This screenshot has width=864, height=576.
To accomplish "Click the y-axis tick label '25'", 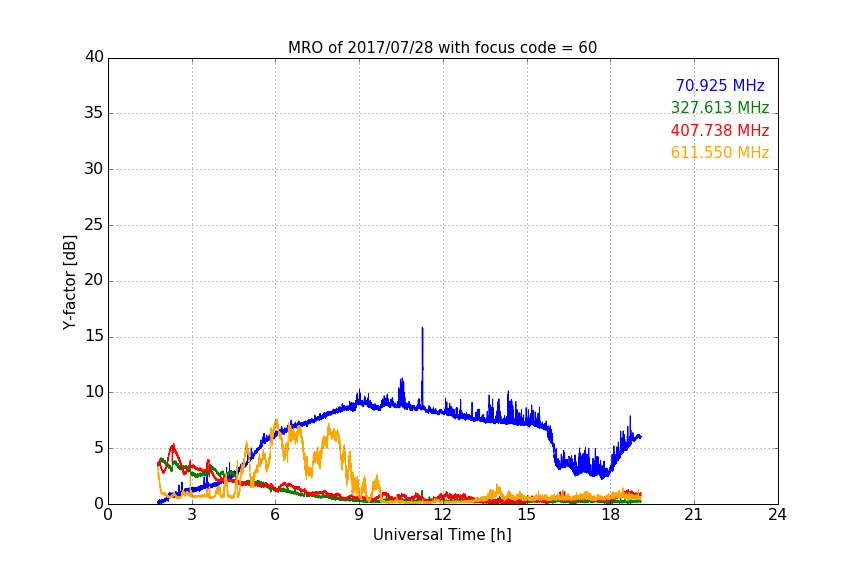I will 94,225.
